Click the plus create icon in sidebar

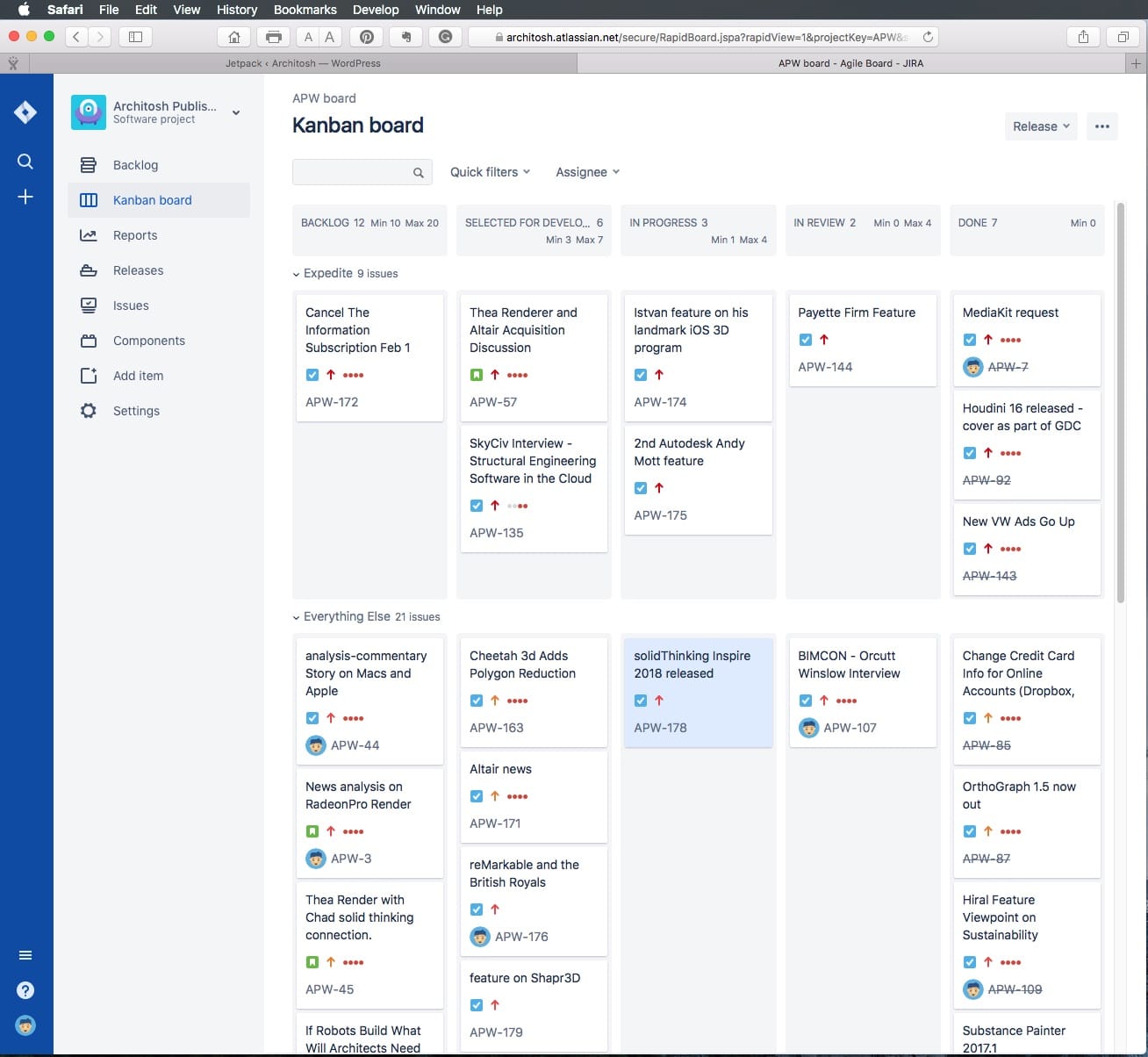pos(25,197)
